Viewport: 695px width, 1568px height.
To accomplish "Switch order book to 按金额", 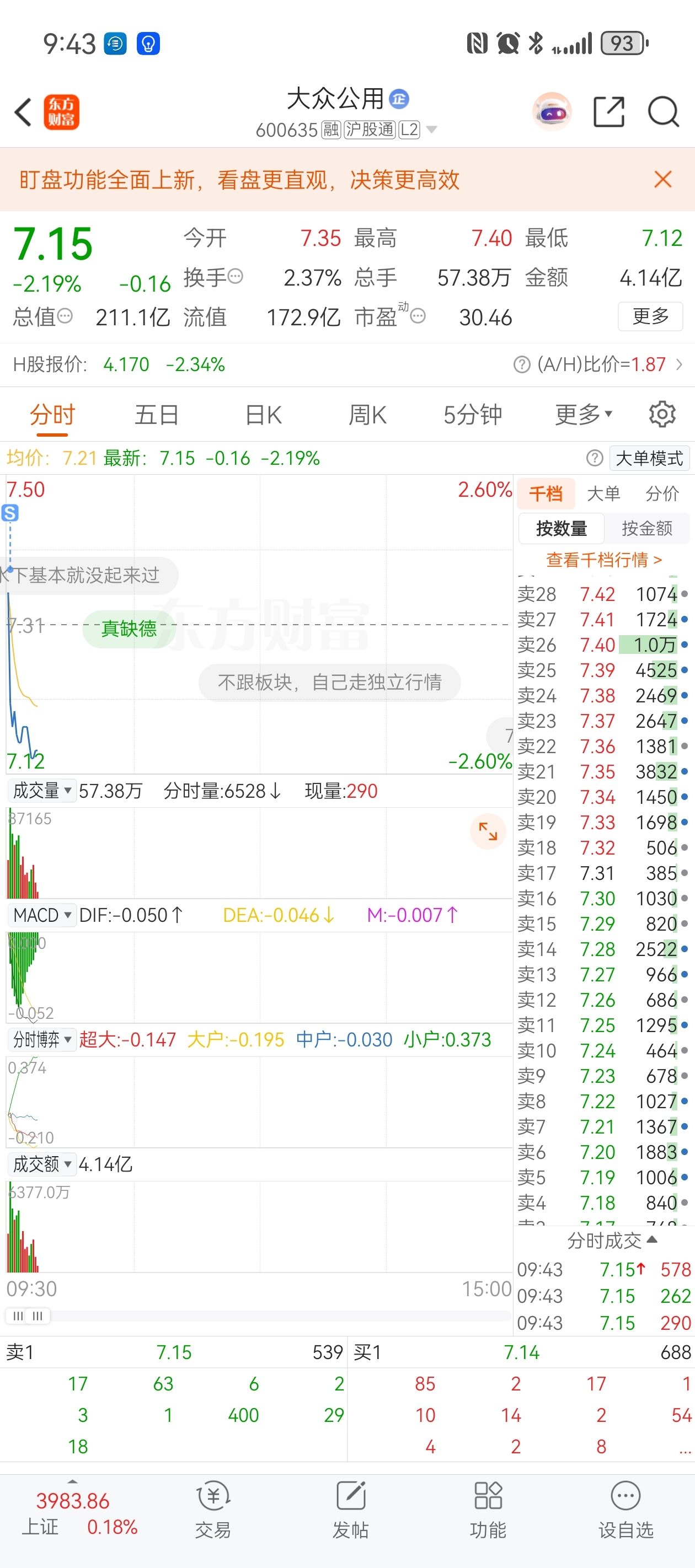I will point(647,528).
